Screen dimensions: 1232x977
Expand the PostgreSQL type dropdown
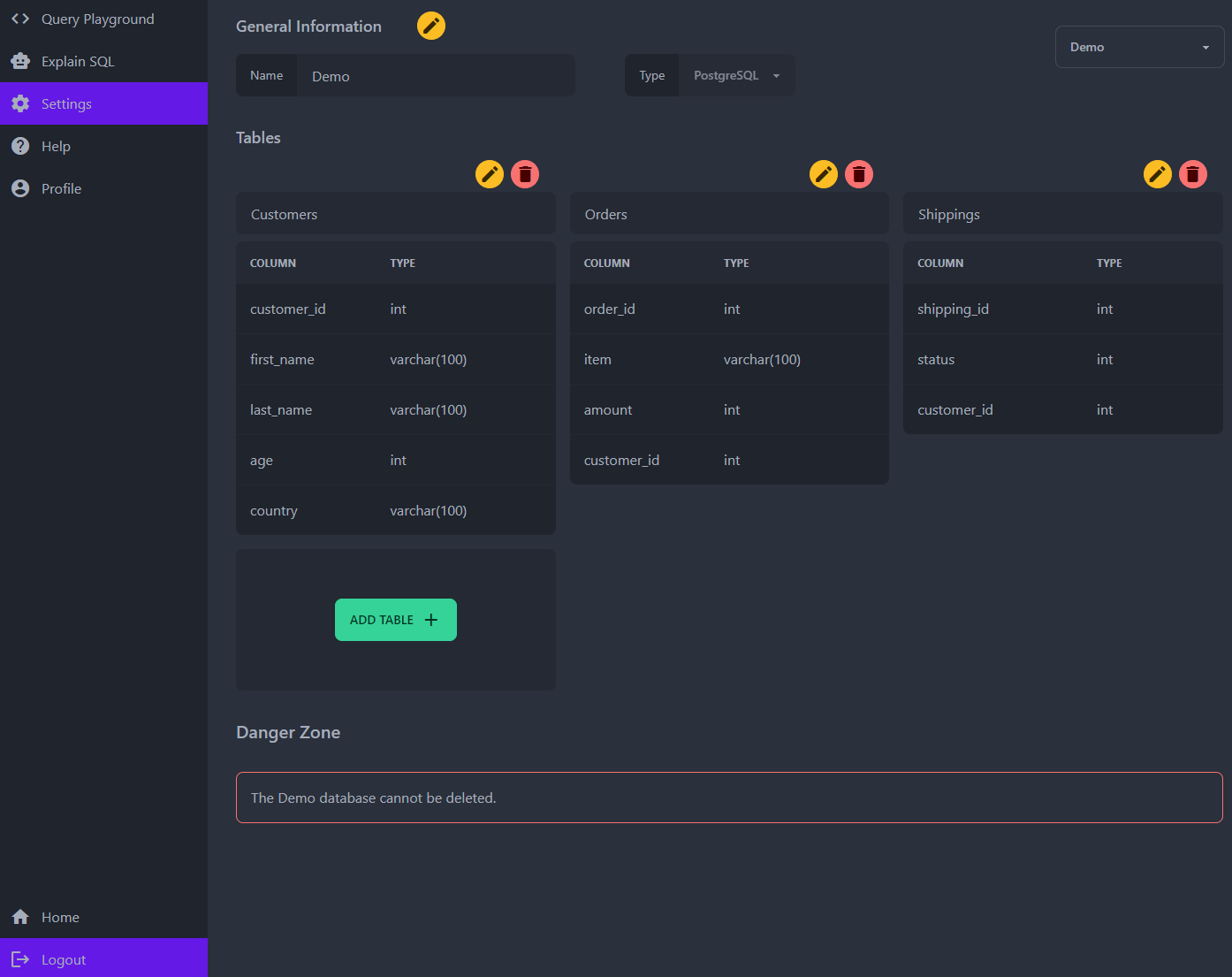(x=736, y=75)
